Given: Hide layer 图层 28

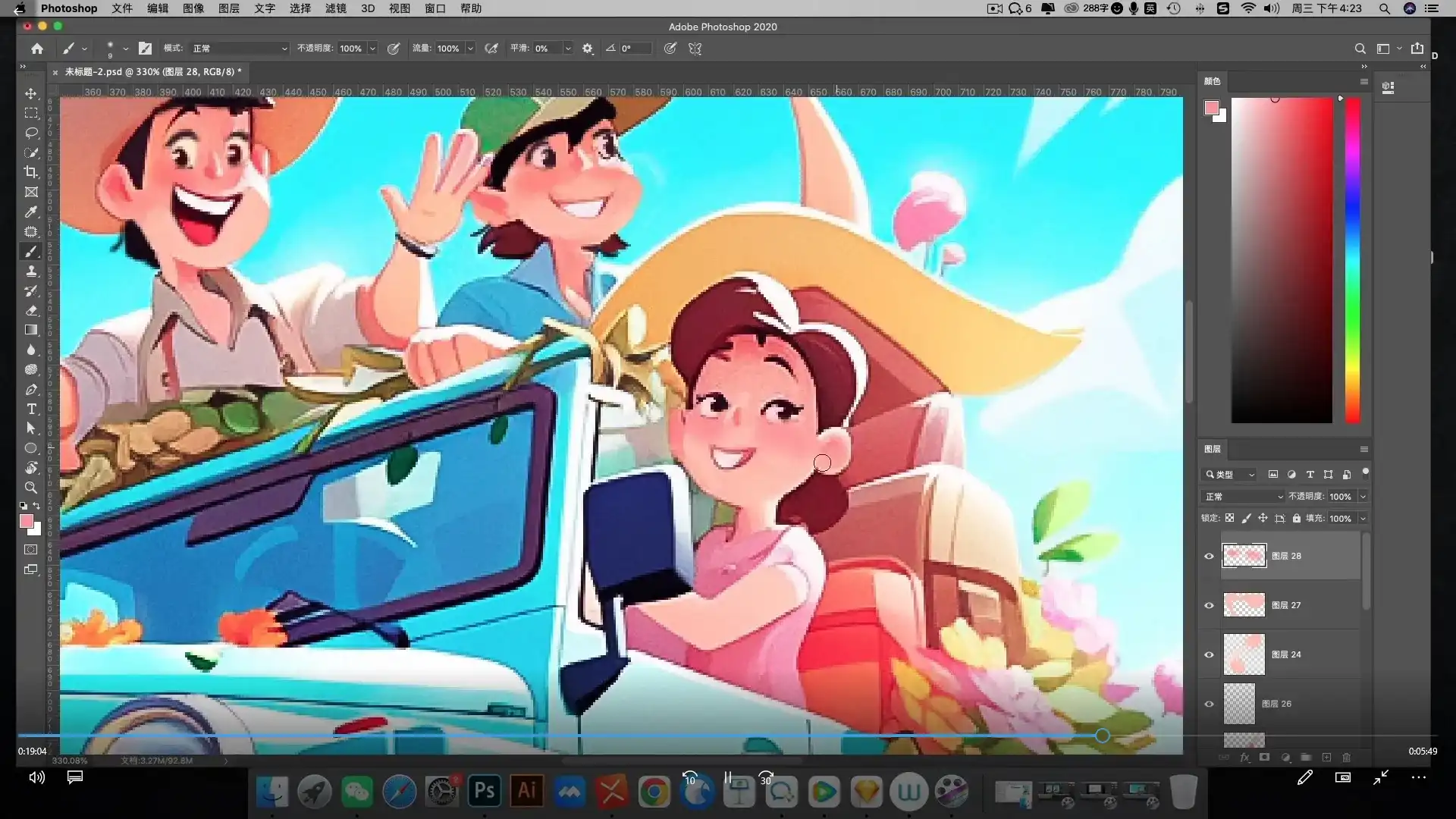Looking at the screenshot, I should (x=1210, y=556).
